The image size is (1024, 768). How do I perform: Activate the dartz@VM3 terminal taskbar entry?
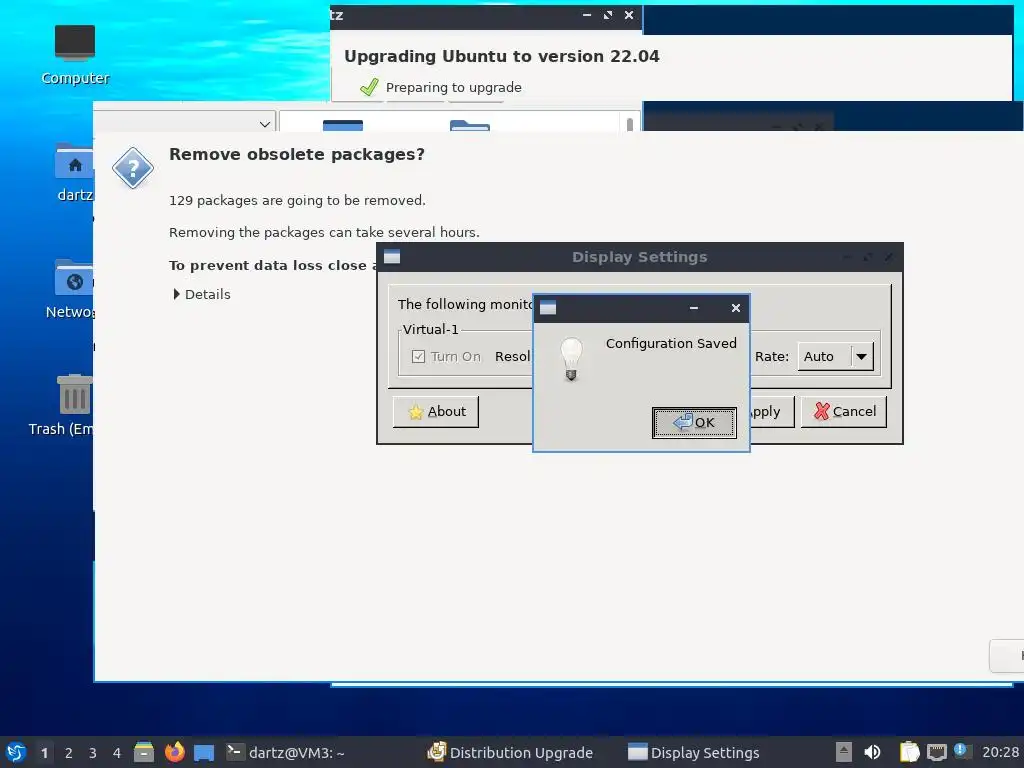pyautogui.click(x=286, y=752)
